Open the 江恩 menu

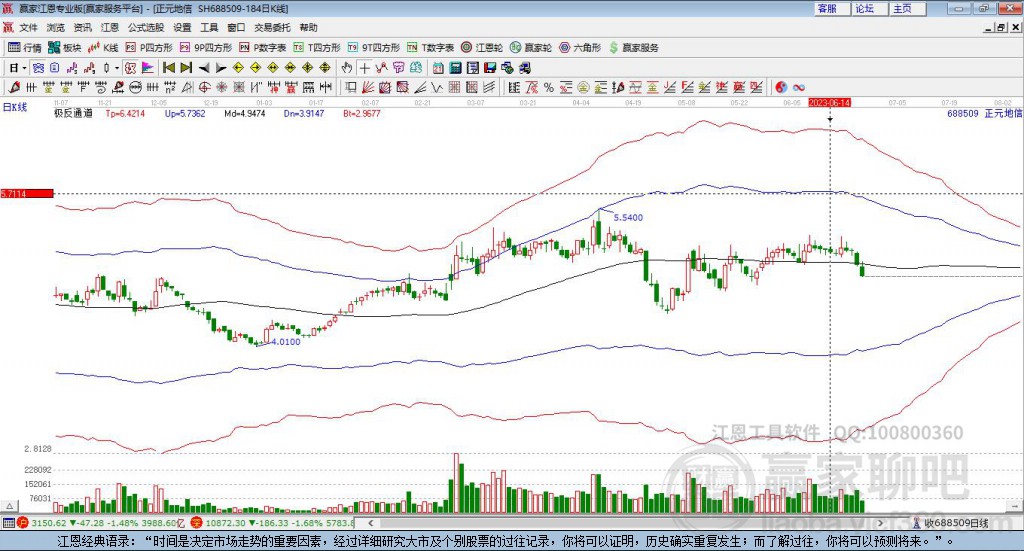[110, 27]
